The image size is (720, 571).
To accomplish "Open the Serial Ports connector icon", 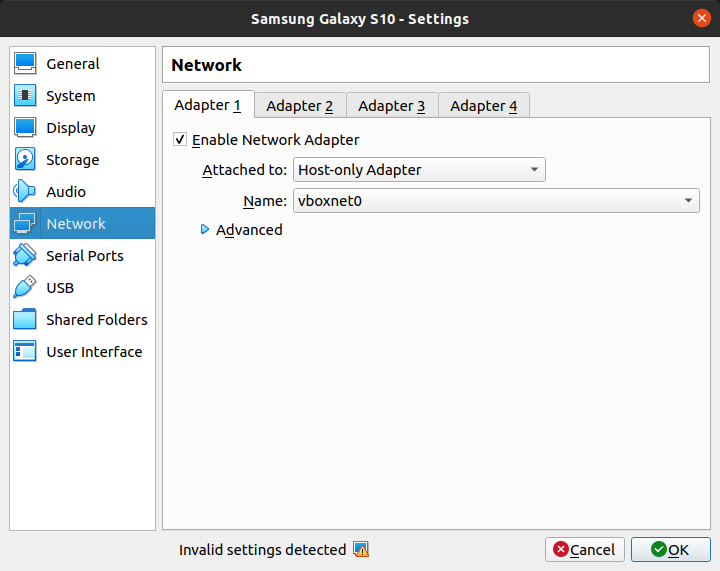I will pos(25,255).
